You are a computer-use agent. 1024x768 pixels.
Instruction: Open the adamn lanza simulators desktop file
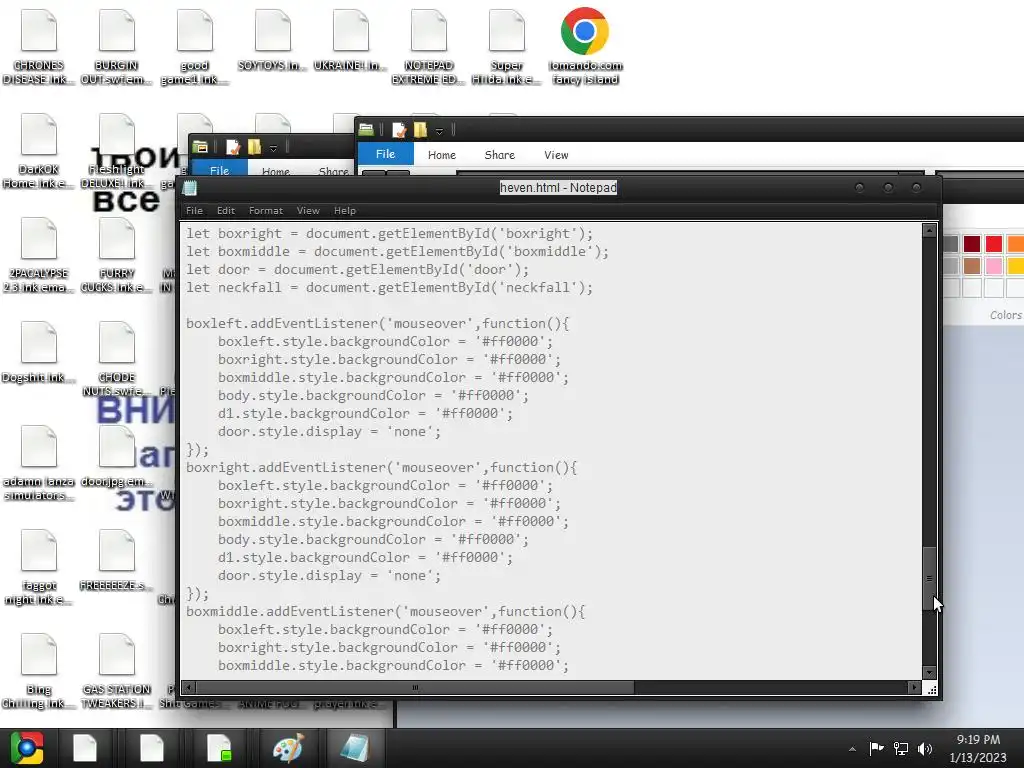(39, 462)
